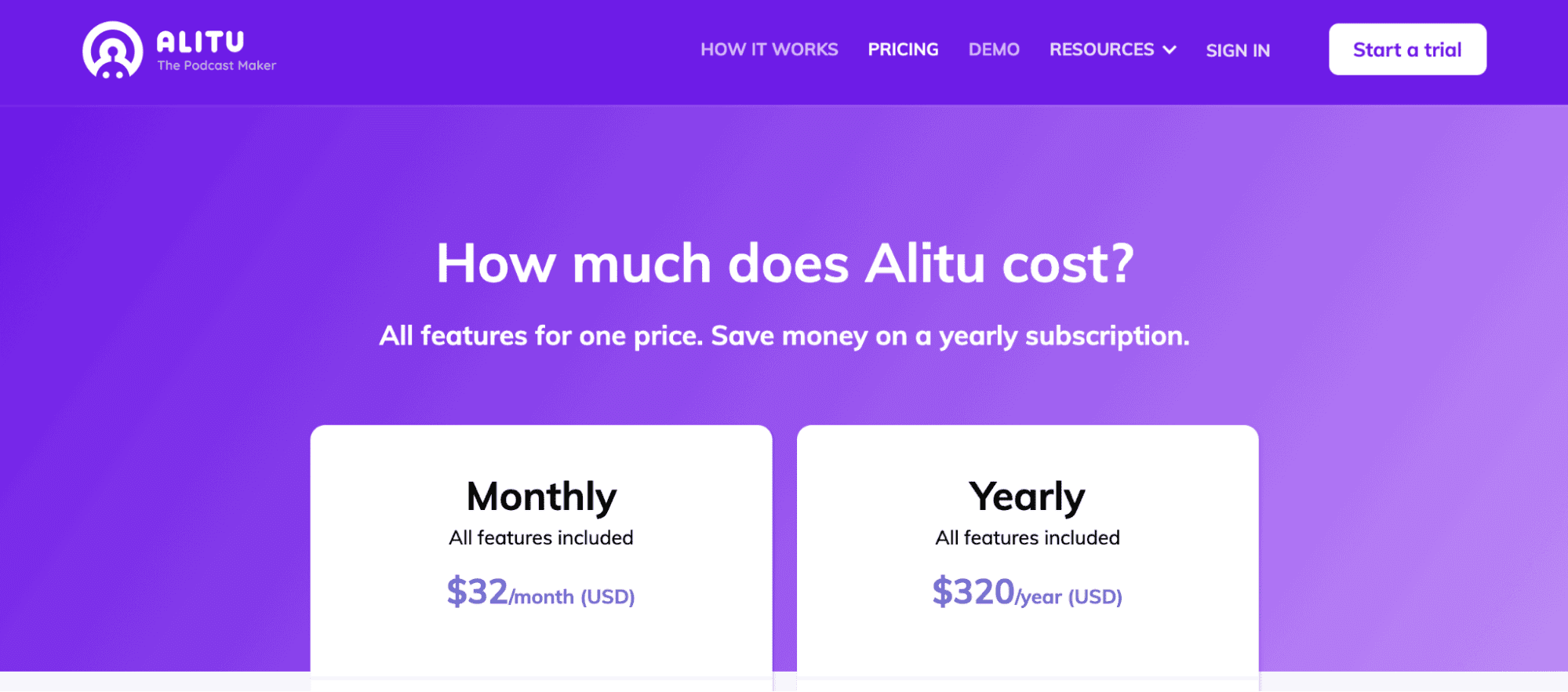The height and width of the screenshot is (692, 1568).
Task: Click 'All features included' under Yearly
Action: click(x=1028, y=537)
